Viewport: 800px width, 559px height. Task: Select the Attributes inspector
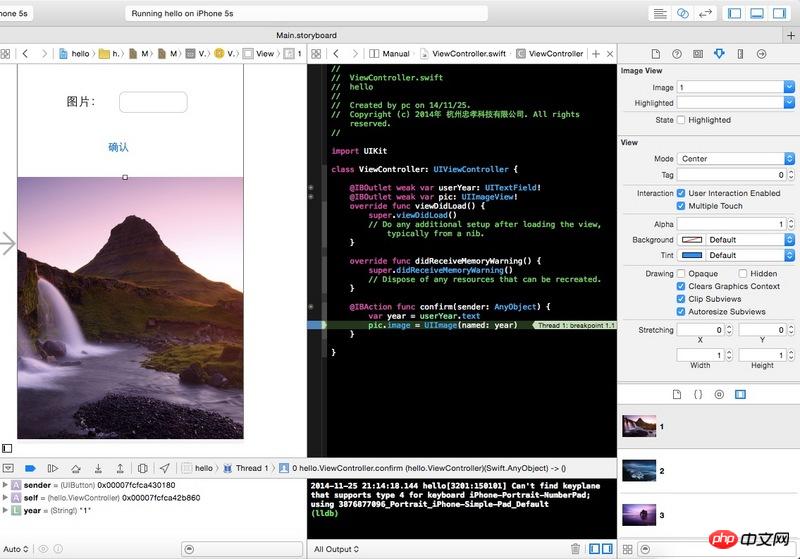point(719,54)
